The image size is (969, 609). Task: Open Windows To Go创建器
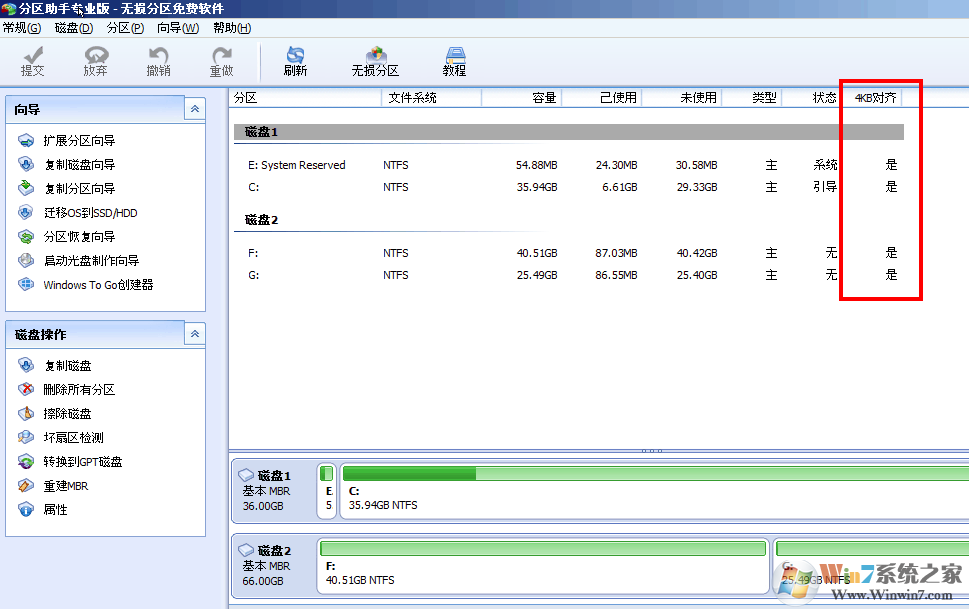(97, 285)
